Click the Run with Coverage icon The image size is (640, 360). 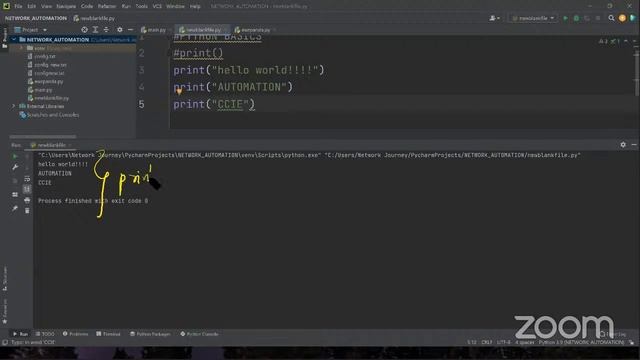(x=587, y=18)
